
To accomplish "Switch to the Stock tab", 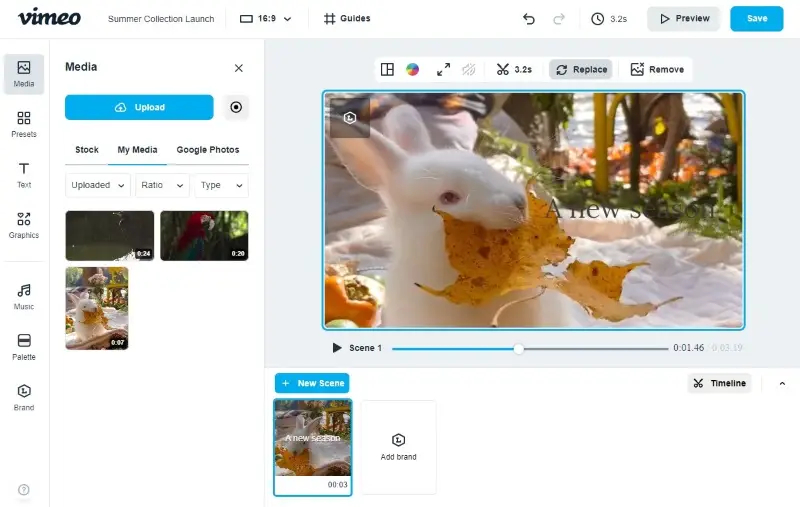I will [87, 150].
